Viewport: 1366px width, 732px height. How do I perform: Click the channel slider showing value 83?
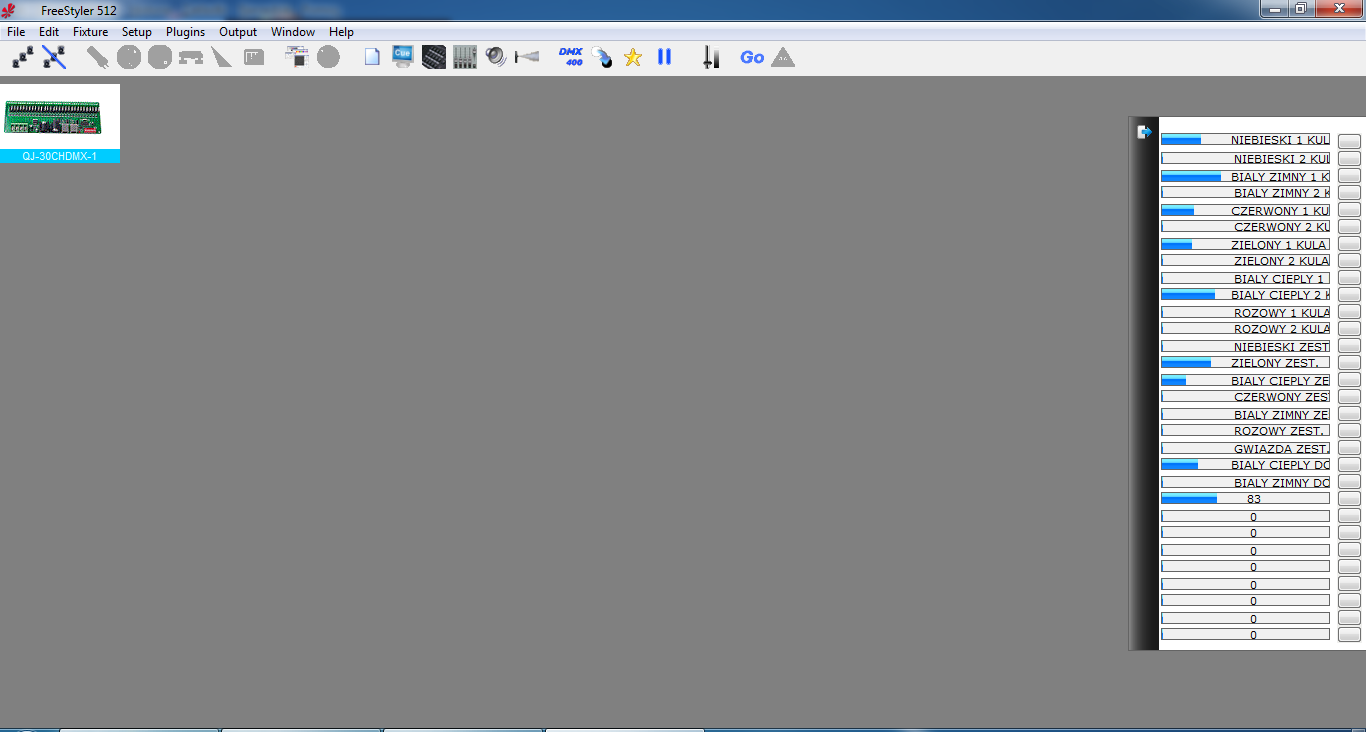(x=1245, y=499)
